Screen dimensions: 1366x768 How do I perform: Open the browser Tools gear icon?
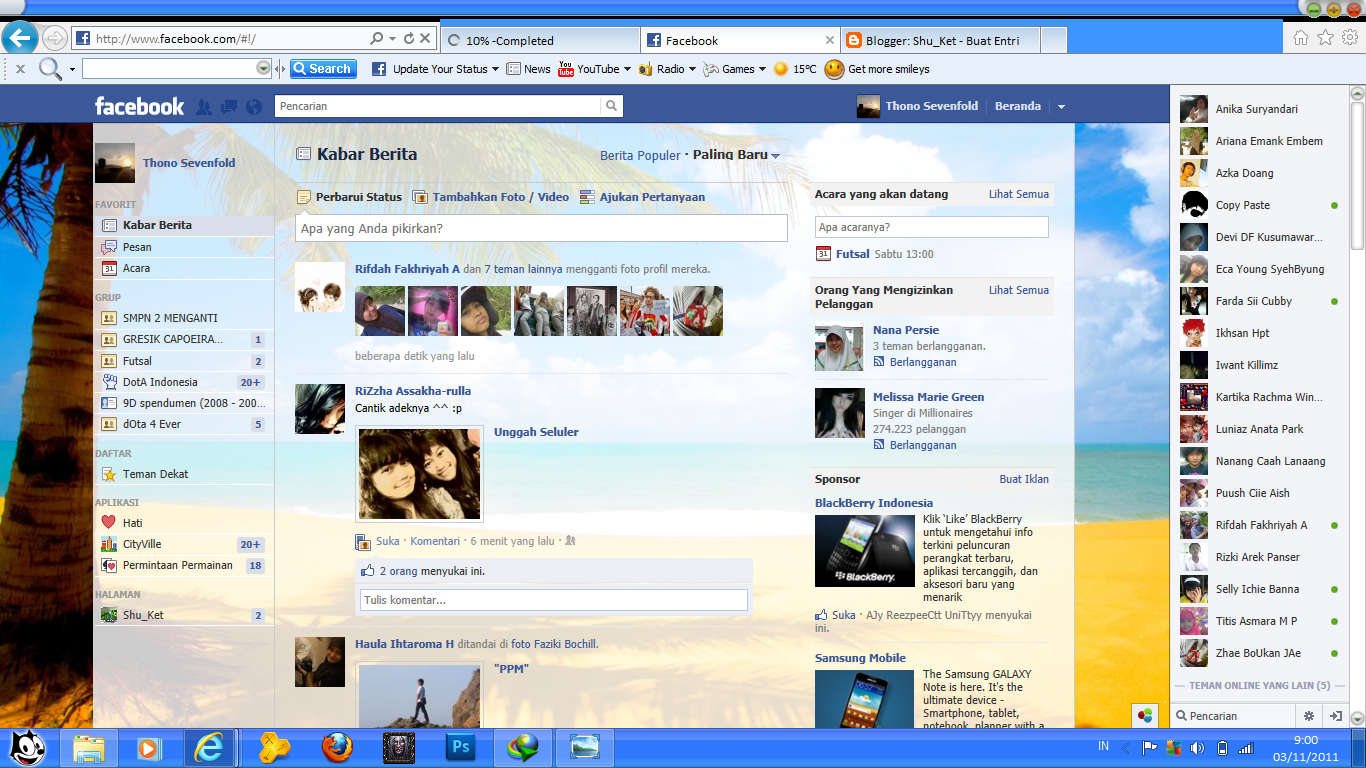pyautogui.click(x=1350, y=37)
